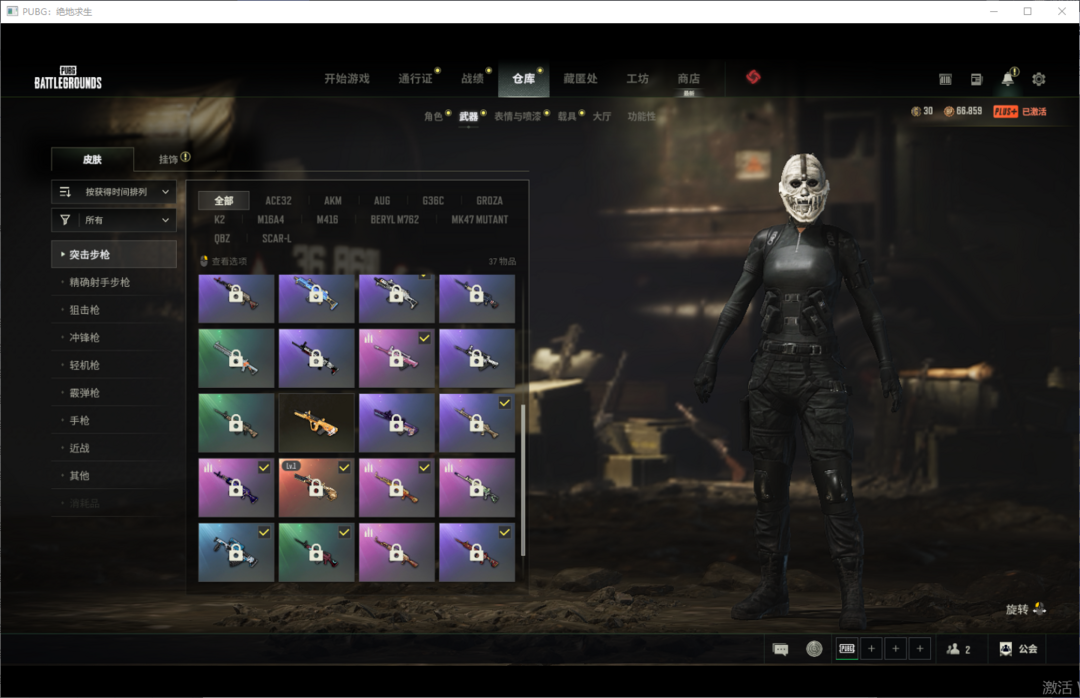Expand the 狙击枪 category
This screenshot has height=698, width=1080.
pyautogui.click(x=114, y=309)
